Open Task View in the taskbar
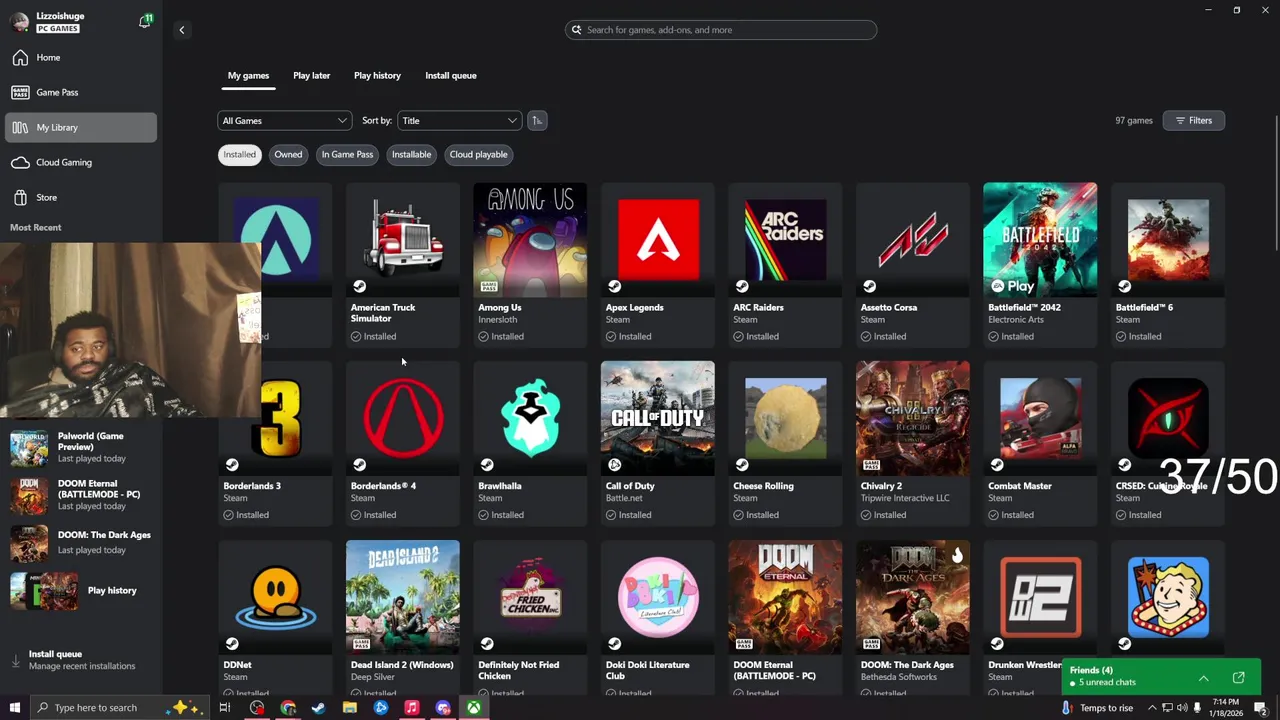The height and width of the screenshot is (720, 1280). (225, 708)
